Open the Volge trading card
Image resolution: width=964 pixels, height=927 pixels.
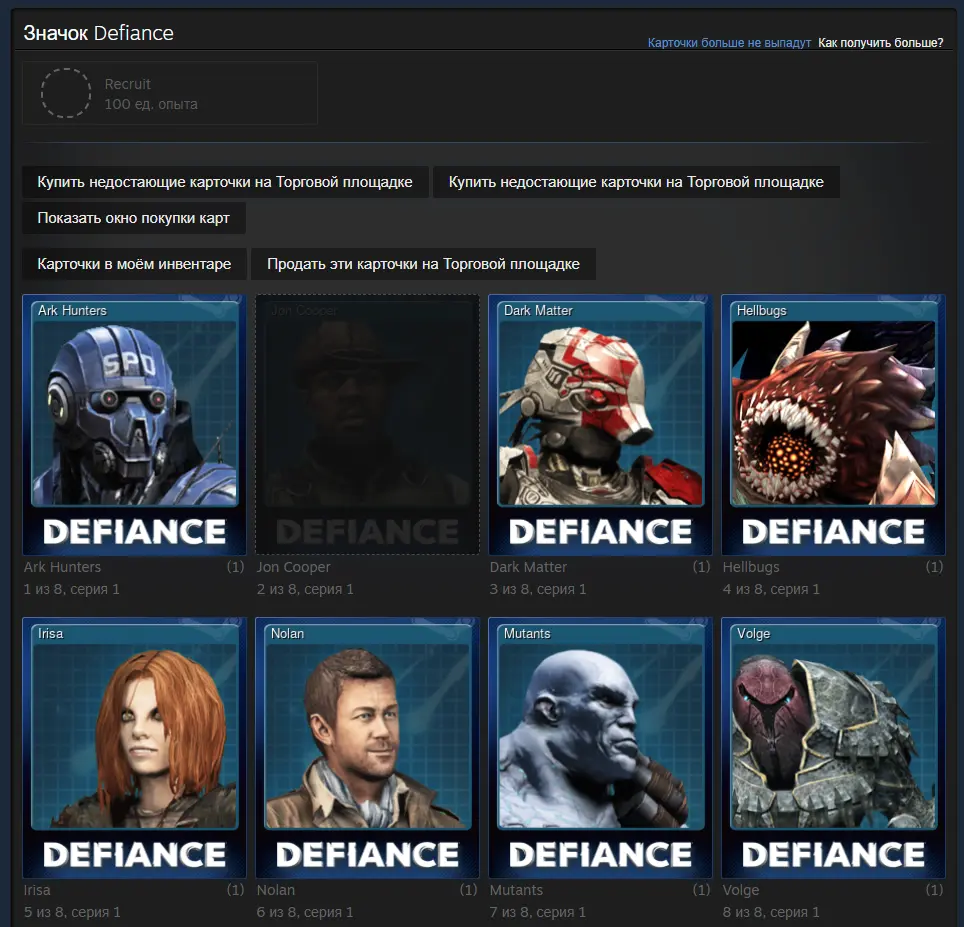coord(833,748)
